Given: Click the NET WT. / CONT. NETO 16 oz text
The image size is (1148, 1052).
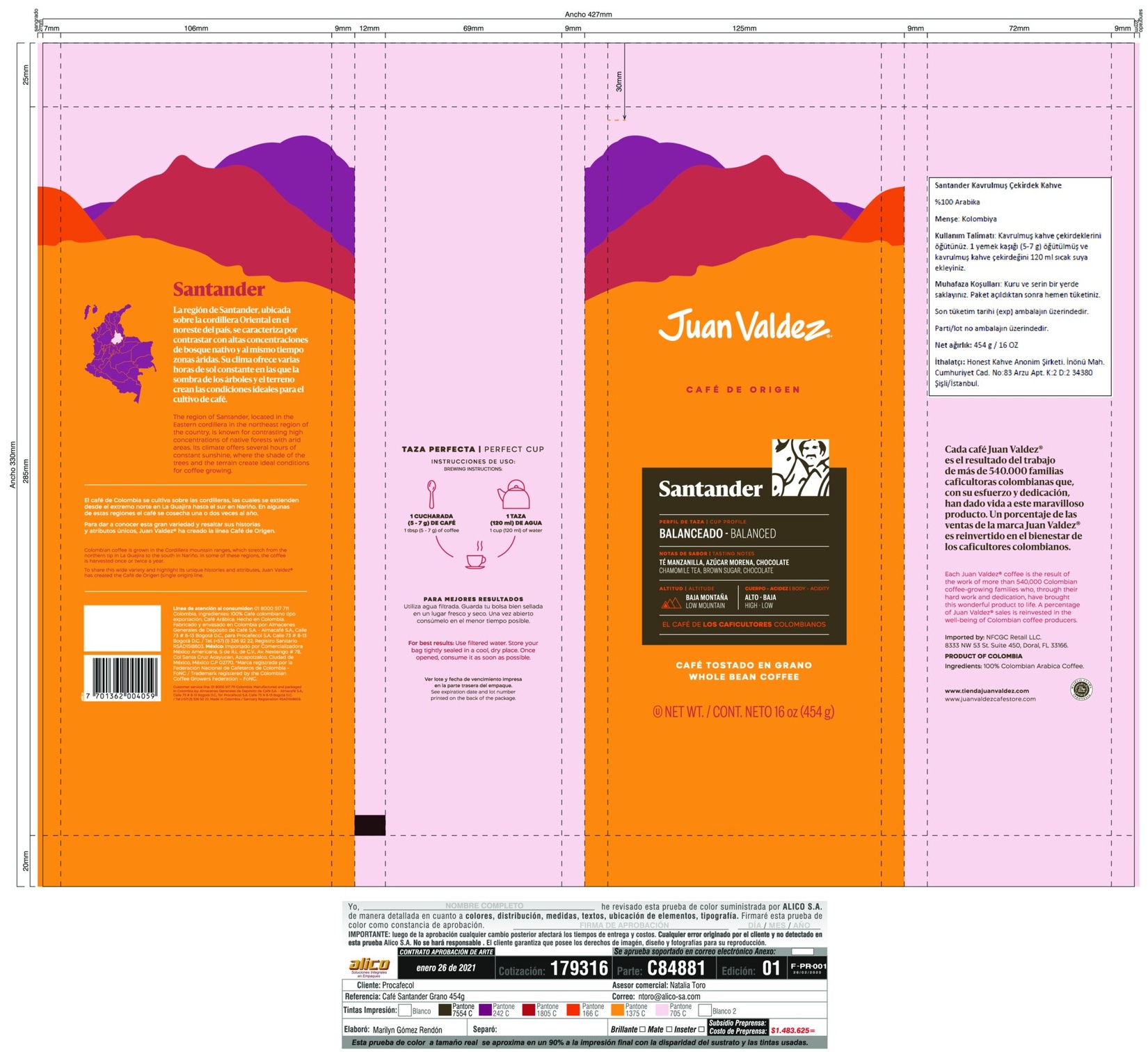Looking at the screenshot, I should 744,712.
